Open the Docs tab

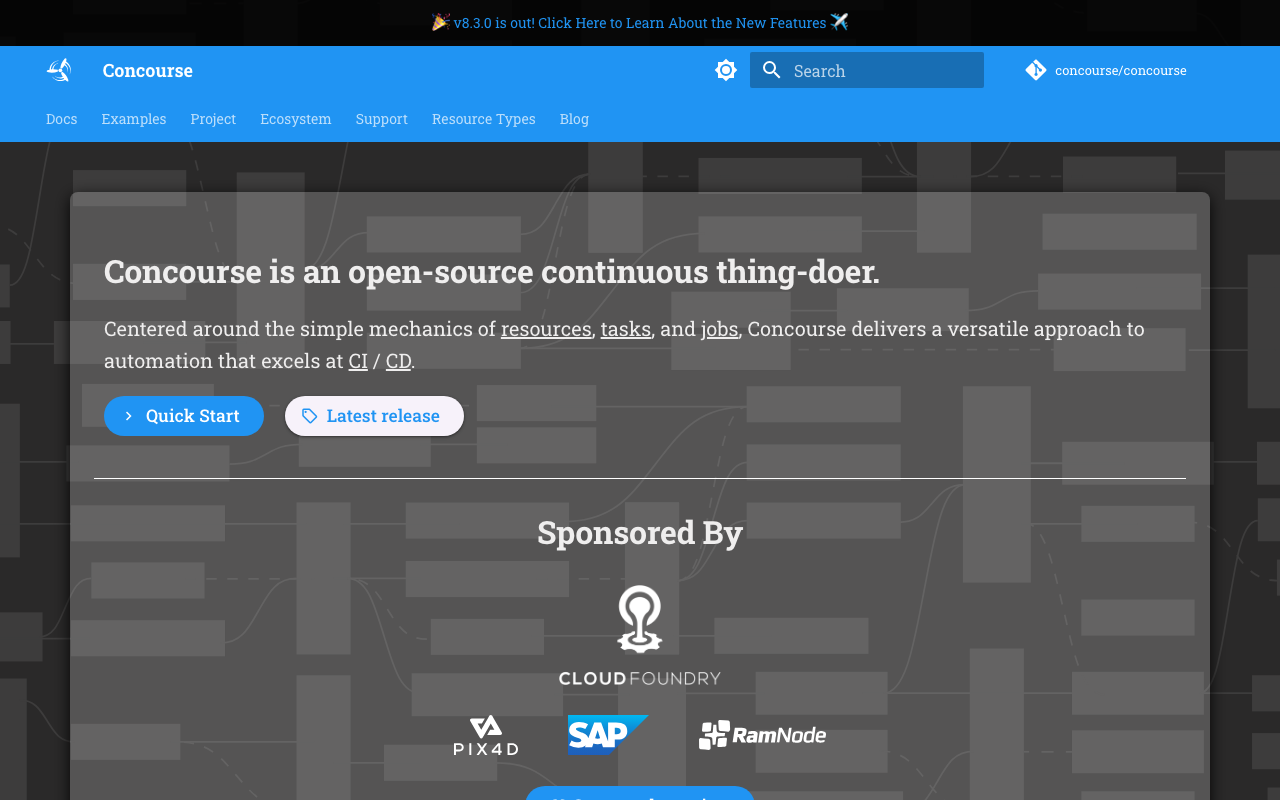(x=61, y=119)
